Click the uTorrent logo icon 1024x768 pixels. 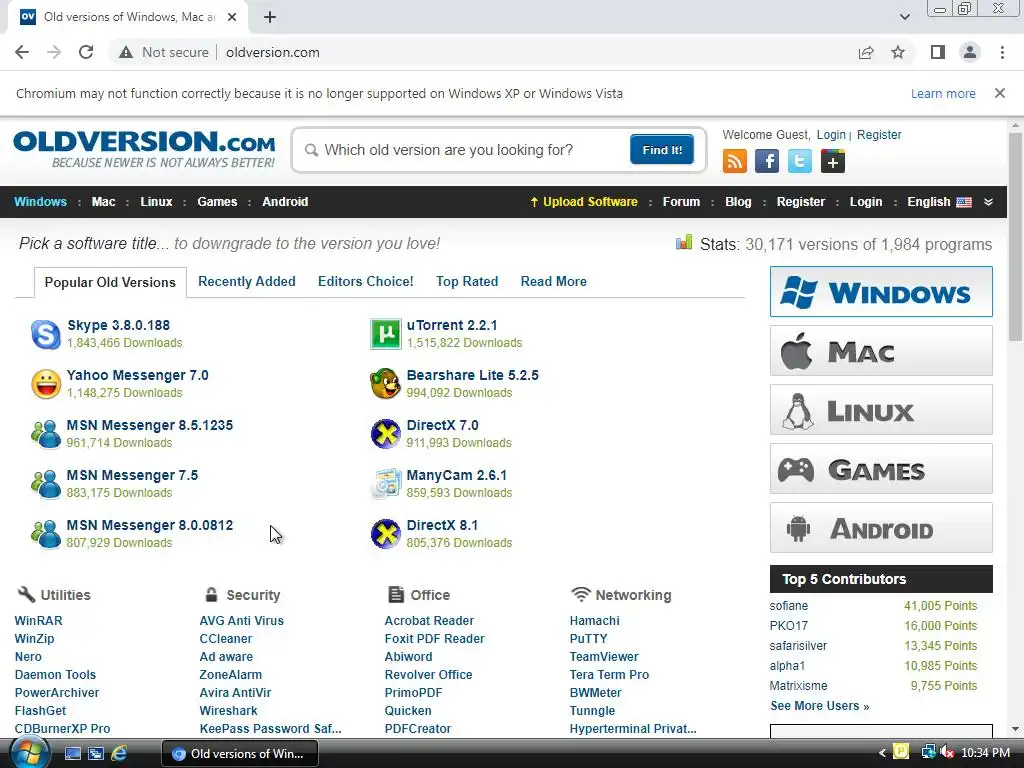pos(385,334)
